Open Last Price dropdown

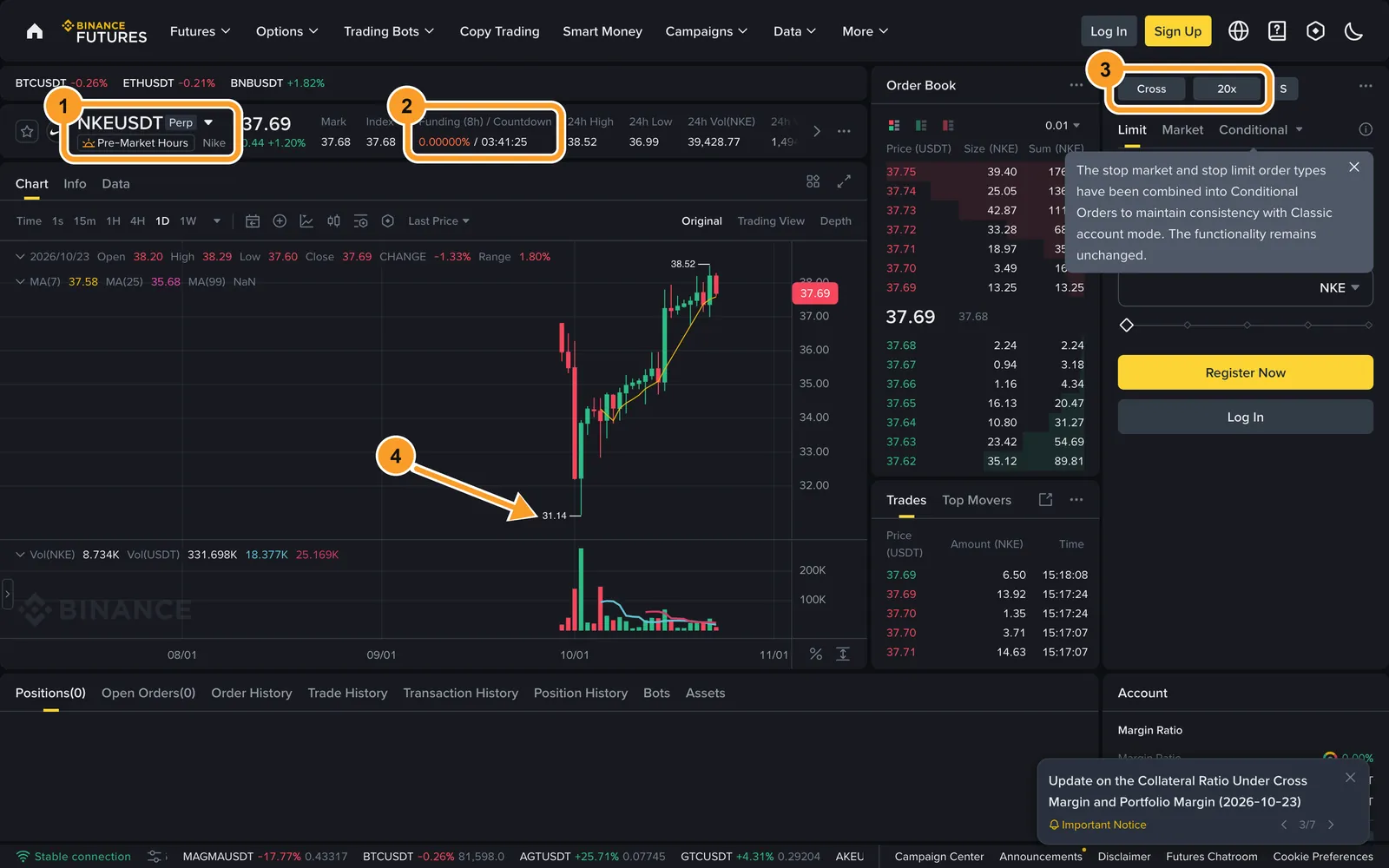[438, 221]
